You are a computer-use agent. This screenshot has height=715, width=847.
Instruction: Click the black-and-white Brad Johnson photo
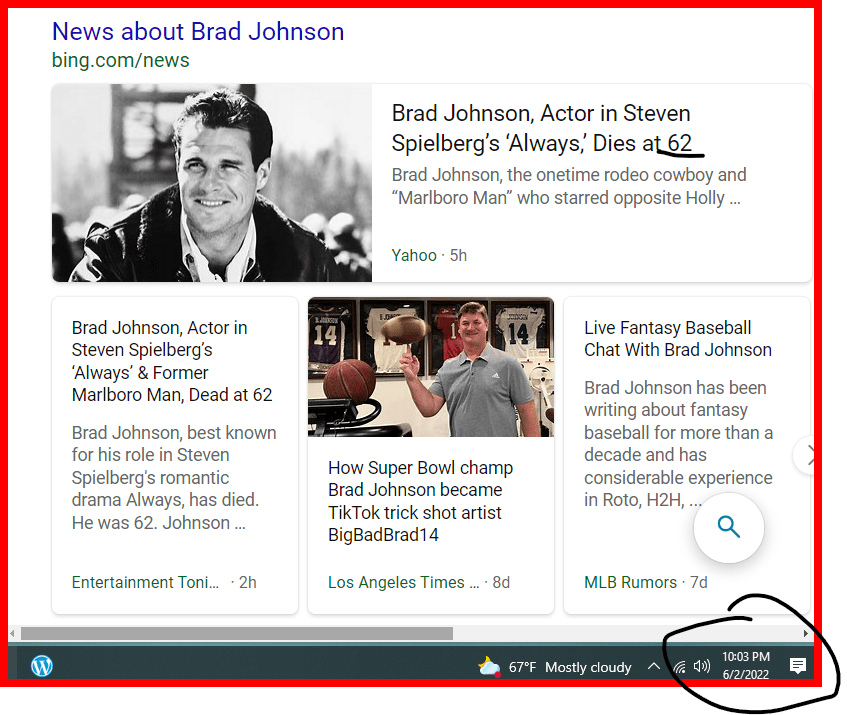point(212,183)
